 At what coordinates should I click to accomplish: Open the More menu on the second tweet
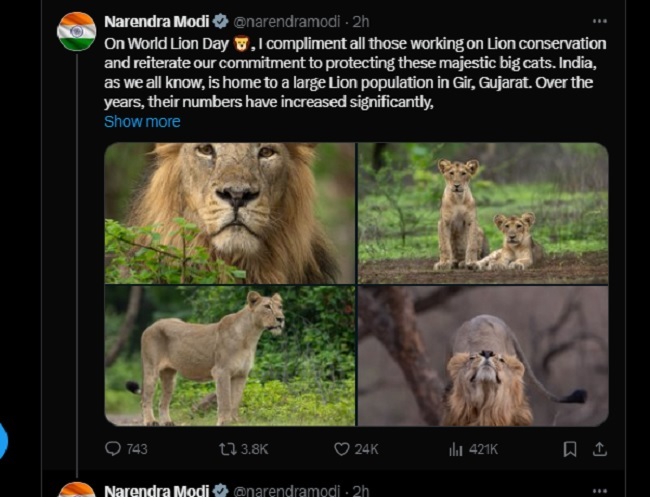pyautogui.click(x=599, y=490)
